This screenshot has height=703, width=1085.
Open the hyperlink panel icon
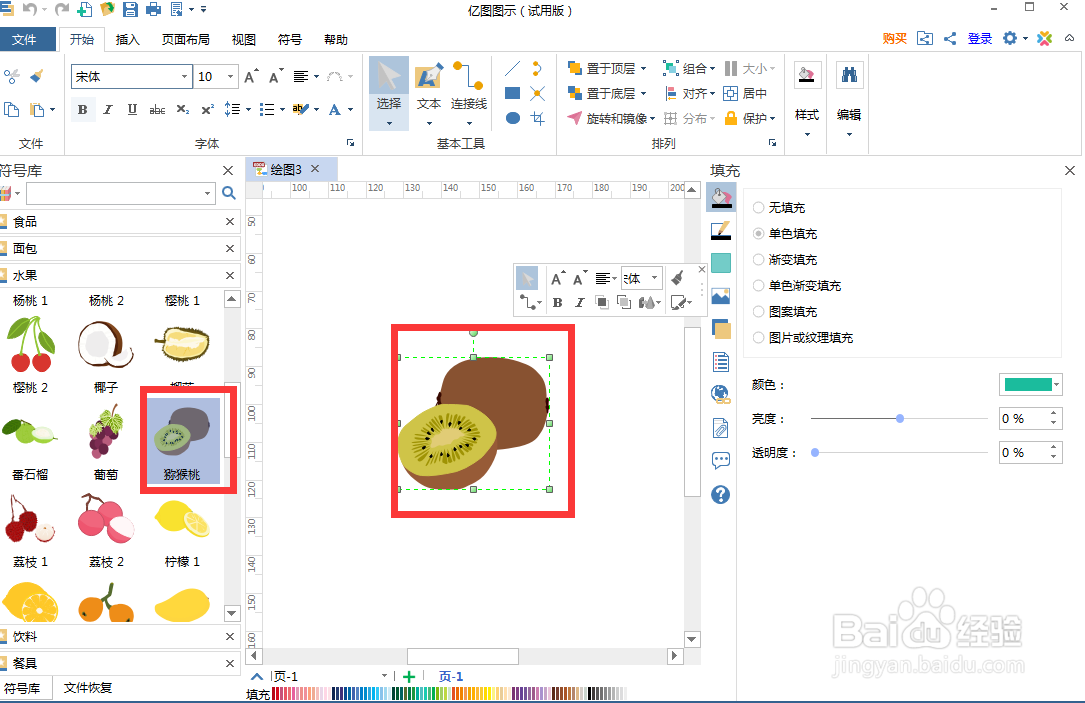tap(720, 394)
